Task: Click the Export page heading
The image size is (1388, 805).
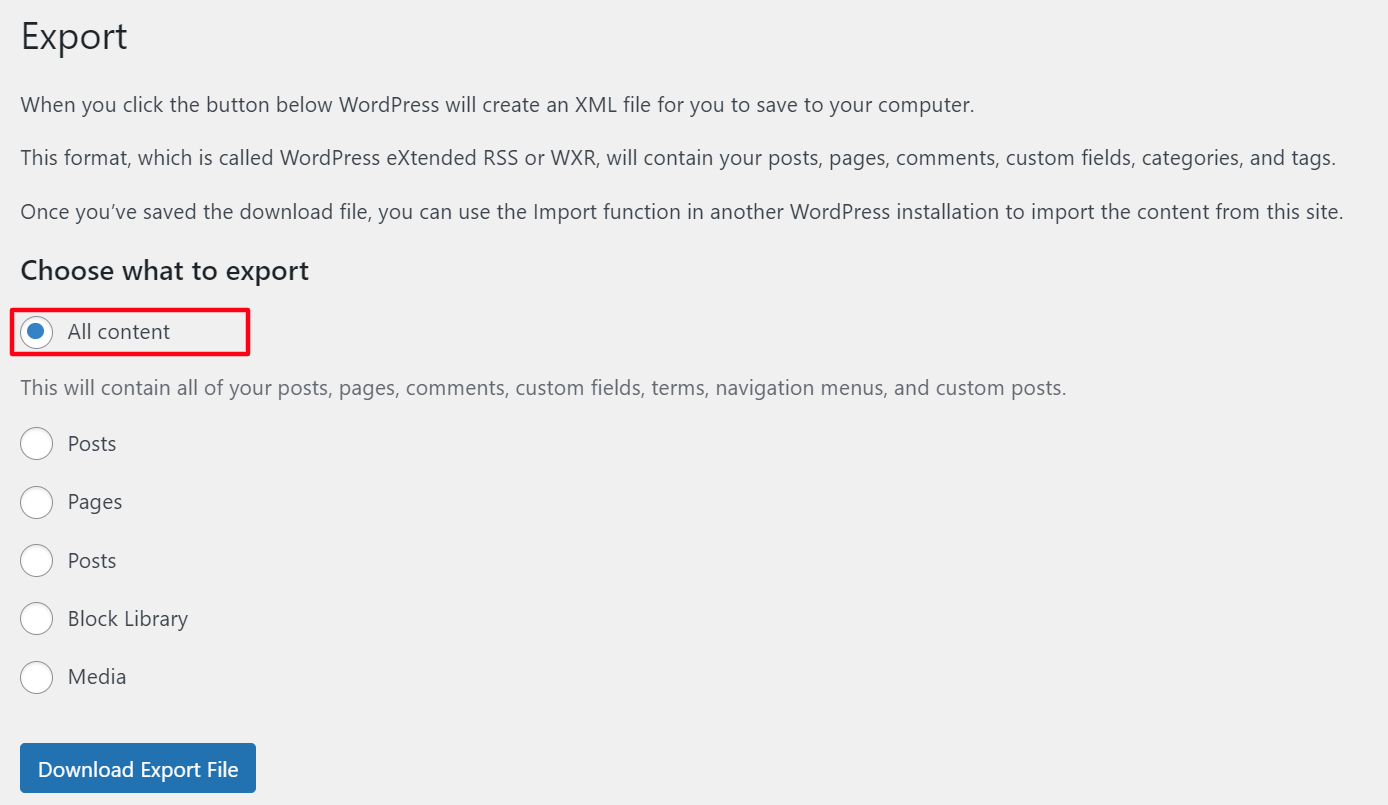Action: (x=74, y=37)
